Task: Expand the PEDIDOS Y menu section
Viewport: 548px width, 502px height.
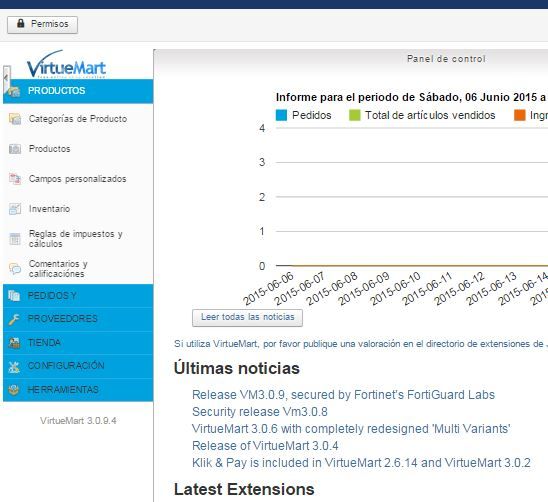Action: pyautogui.click(x=78, y=296)
